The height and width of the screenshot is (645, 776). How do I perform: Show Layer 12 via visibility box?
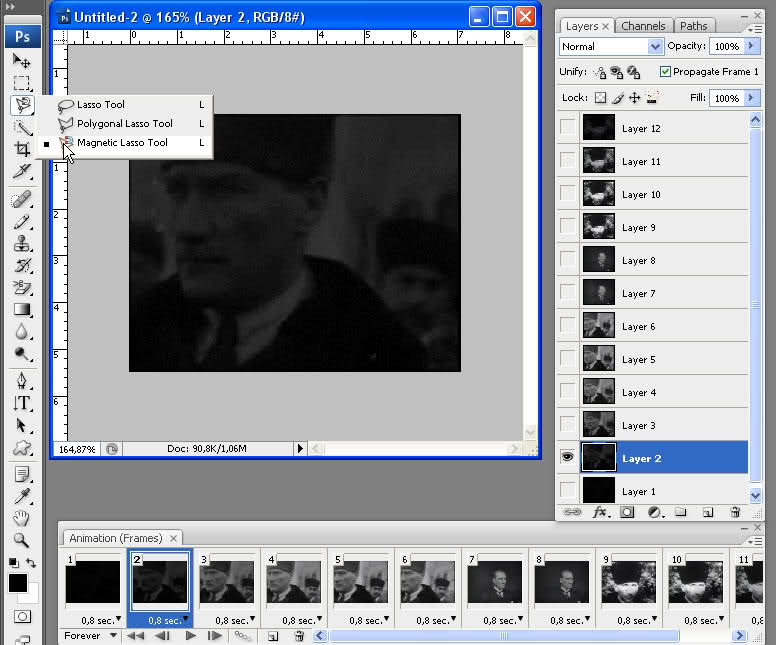568,128
